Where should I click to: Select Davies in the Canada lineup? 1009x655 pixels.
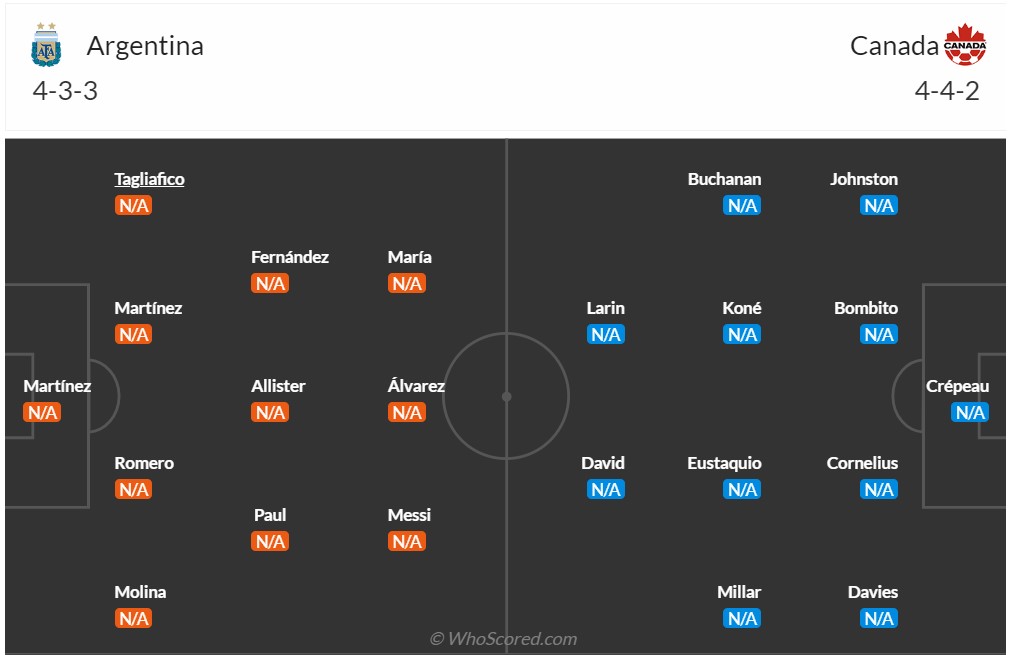pyautogui.click(x=873, y=593)
